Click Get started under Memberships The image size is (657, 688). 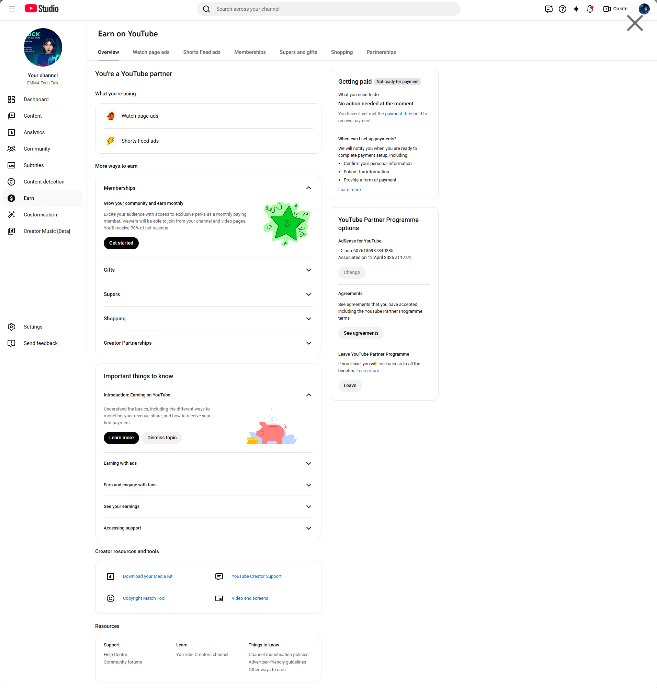[121, 243]
